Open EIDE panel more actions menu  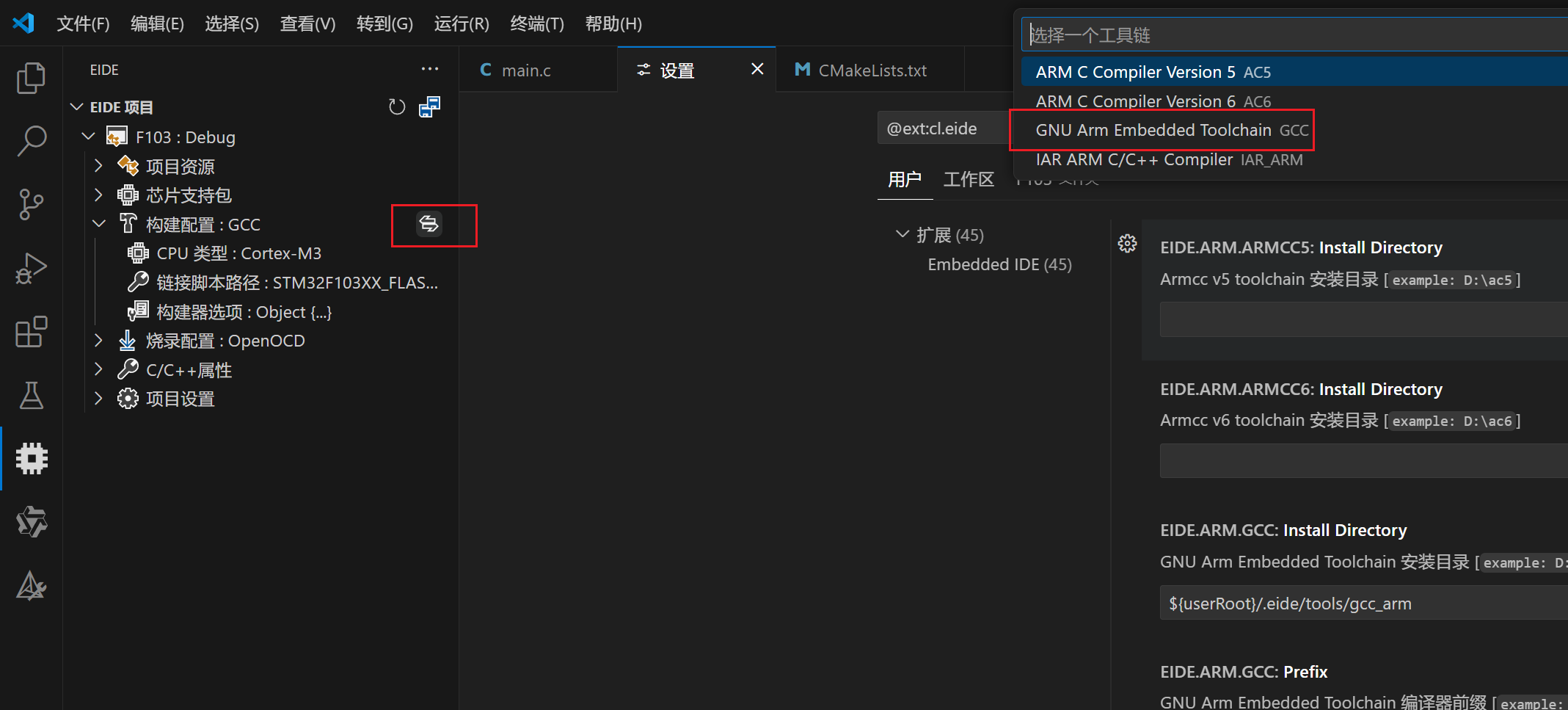click(x=430, y=69)
